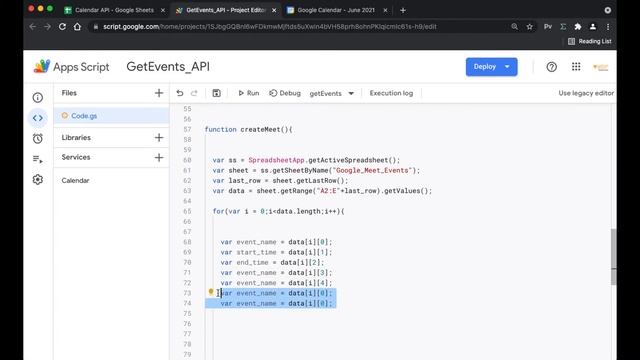Click line 57 function createMeet() text

coord(249,129)
